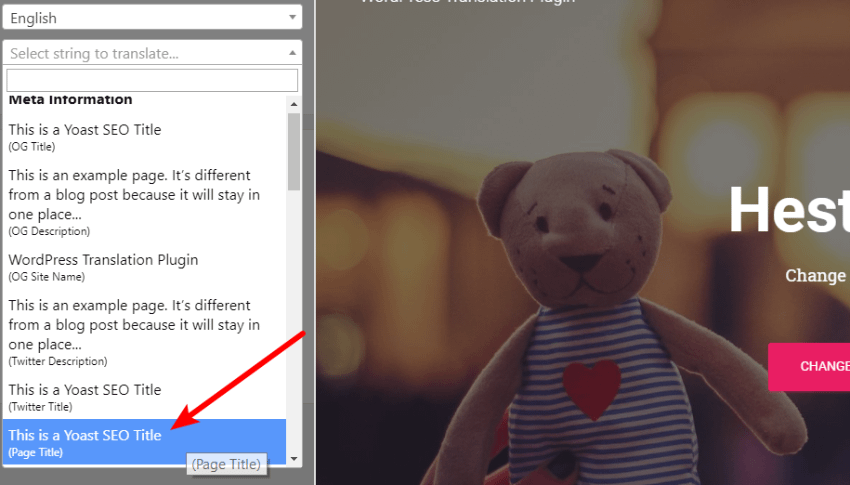This screenshot has height=485, width=850.
Task: Select the Twitter Title Yoast SEO string
Action: [144, 397]
